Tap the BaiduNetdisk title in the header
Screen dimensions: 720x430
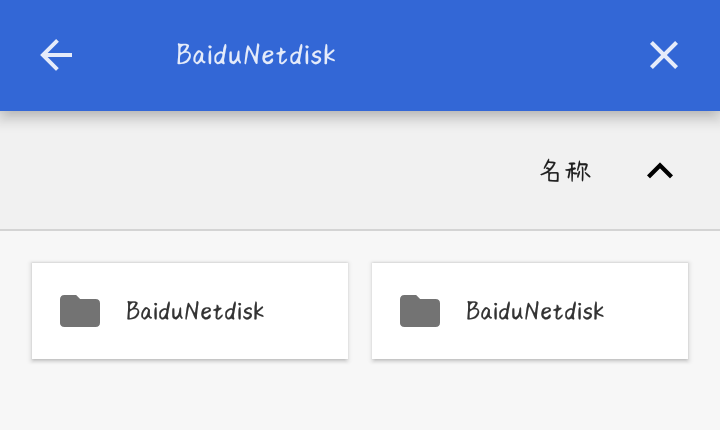point(256,55)
